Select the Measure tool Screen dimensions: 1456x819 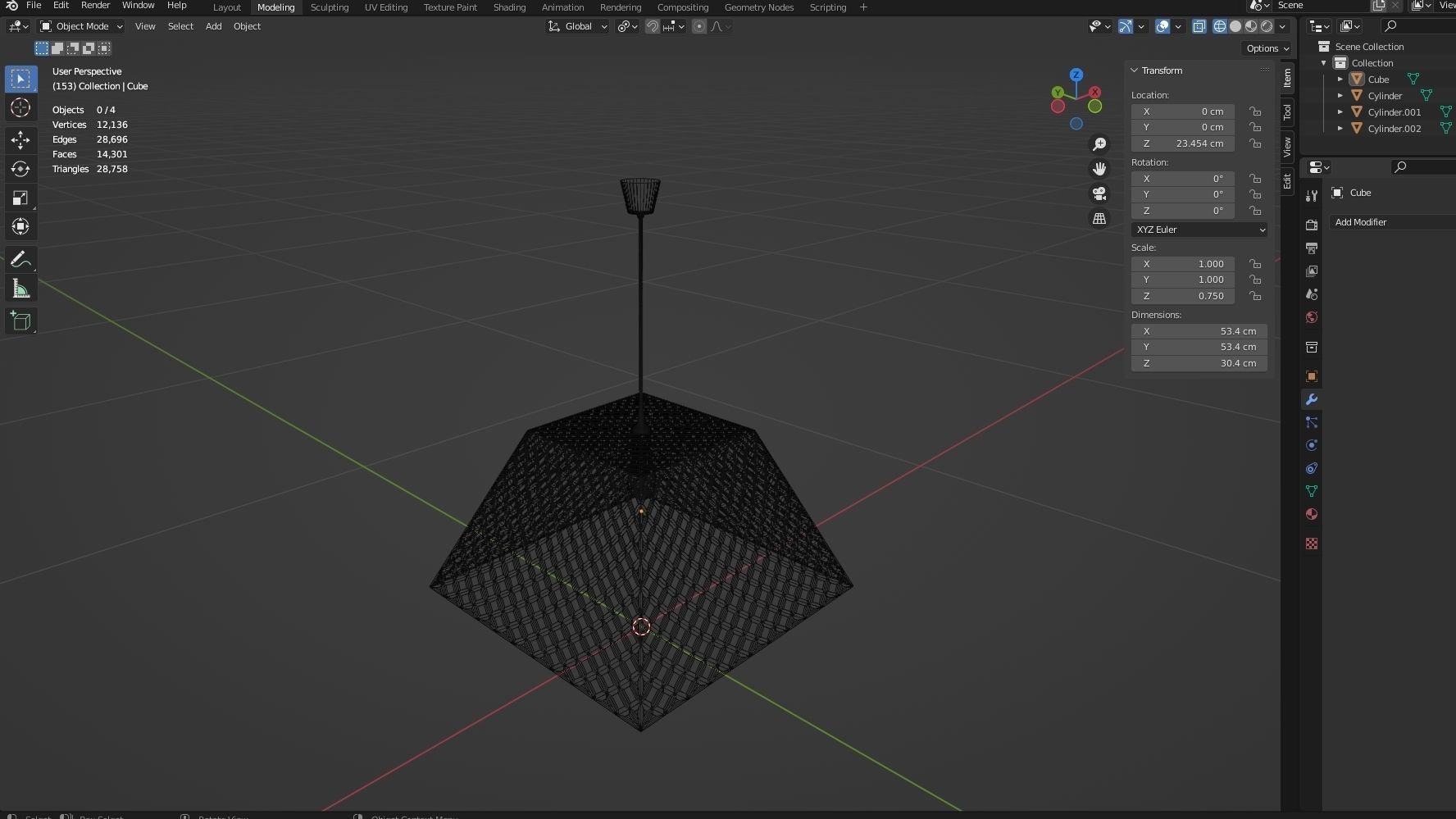20,289
